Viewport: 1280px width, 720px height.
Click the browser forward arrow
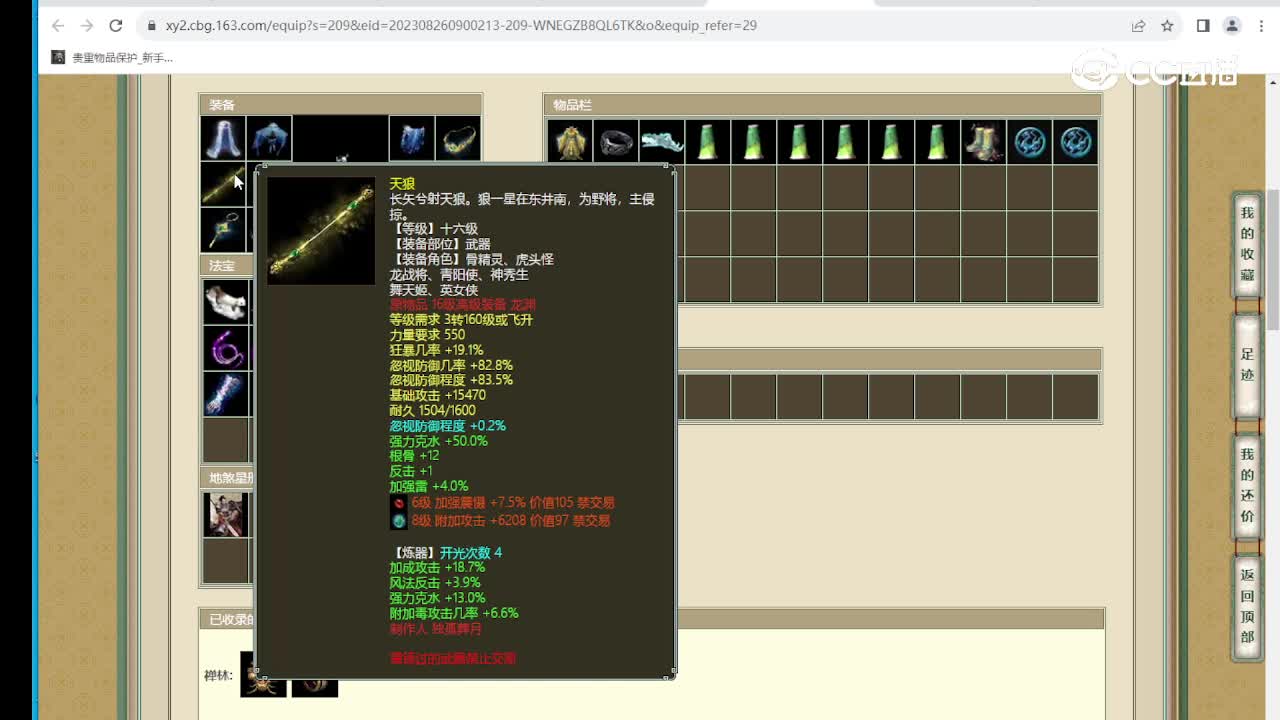[87, 25]
